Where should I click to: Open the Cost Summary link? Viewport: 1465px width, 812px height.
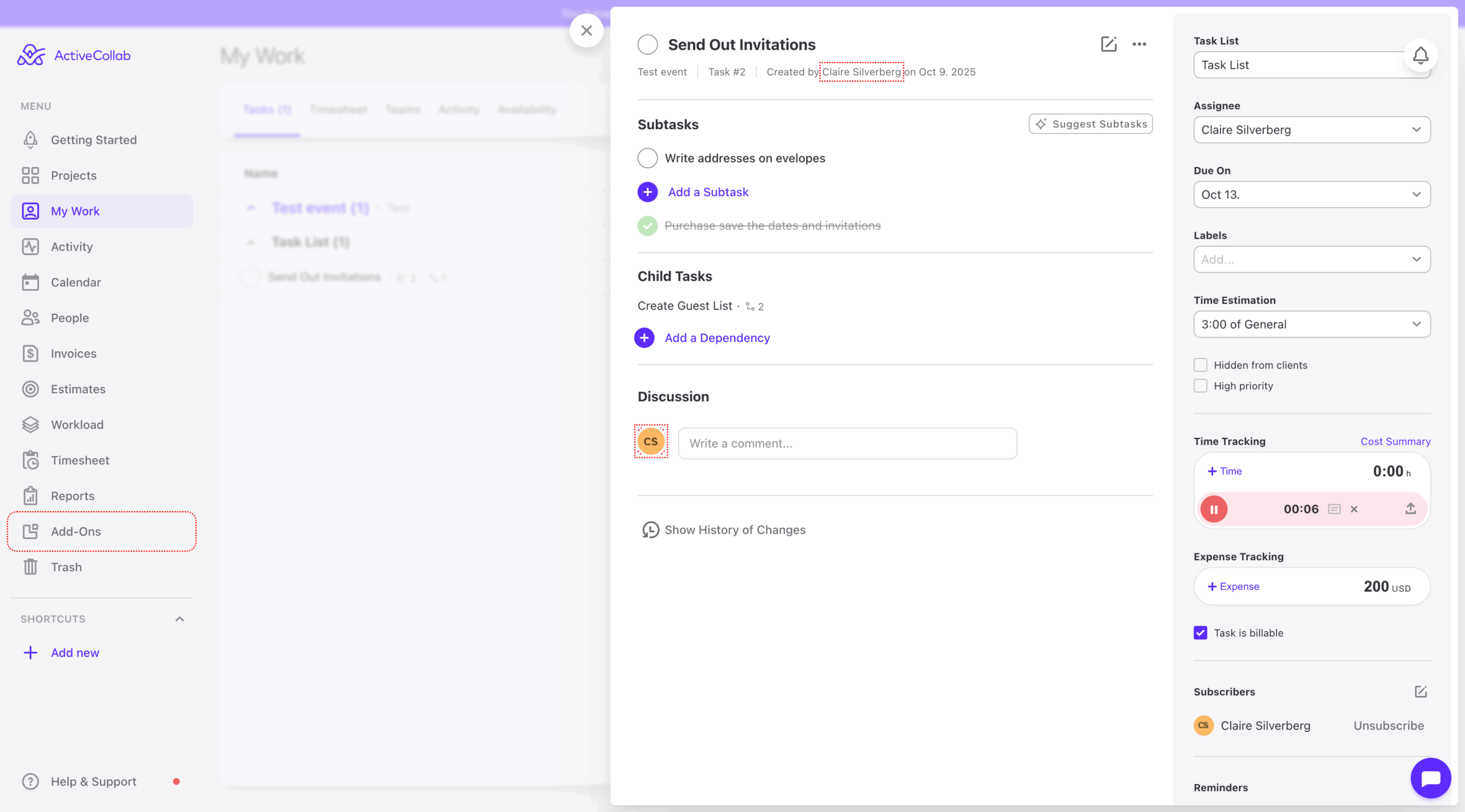click(x=1395, y=441)
